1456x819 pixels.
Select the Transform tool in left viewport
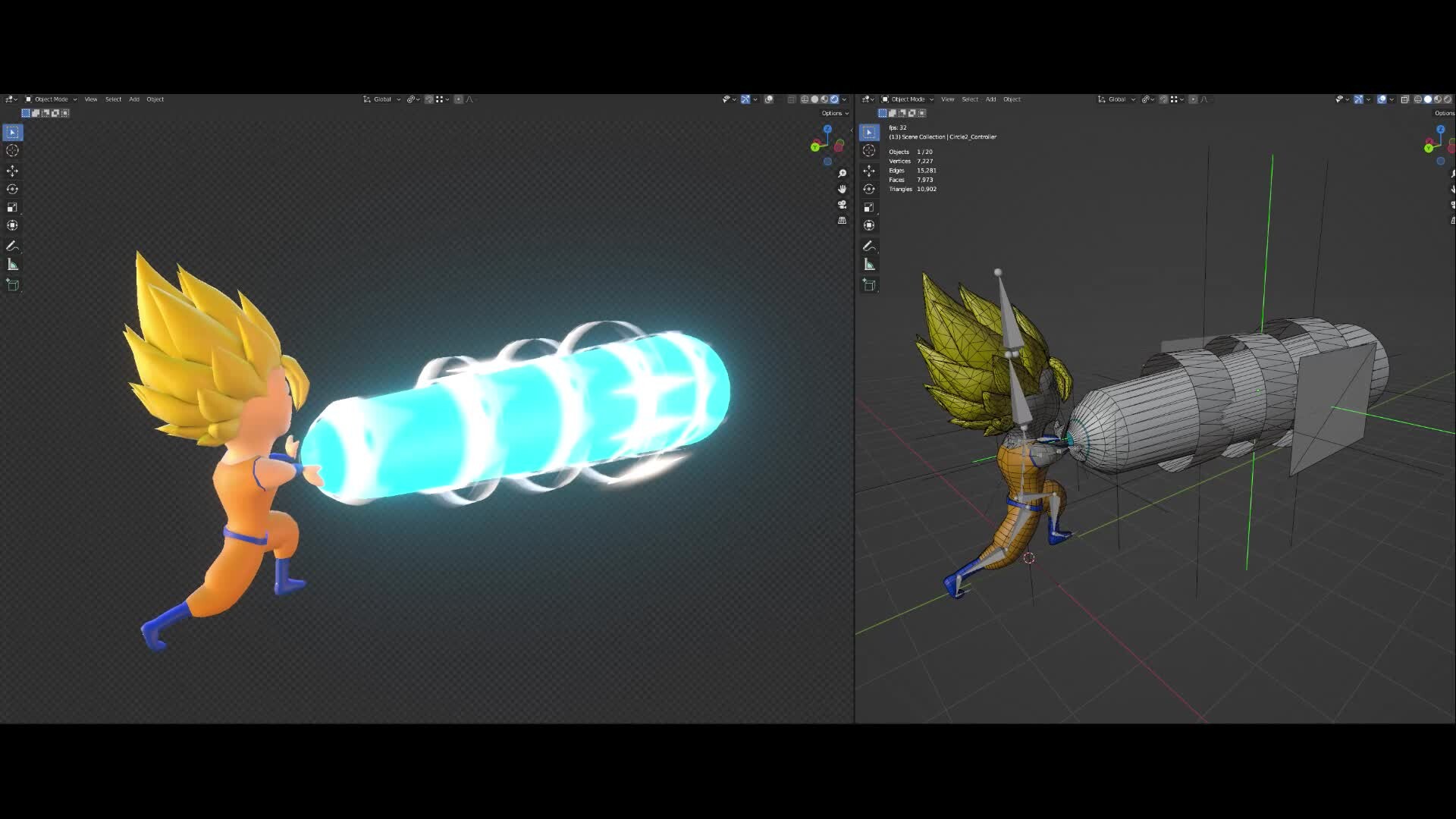coord(12,225)
